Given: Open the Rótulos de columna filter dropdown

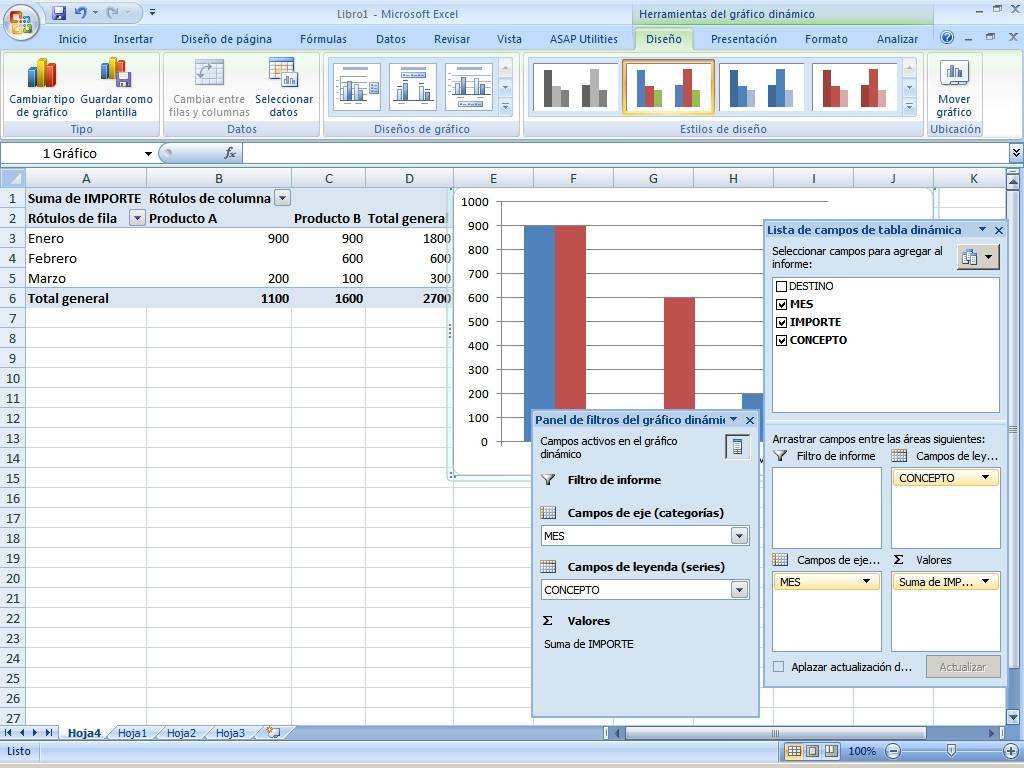Looking at the screenshot, I should coord(282,198).
